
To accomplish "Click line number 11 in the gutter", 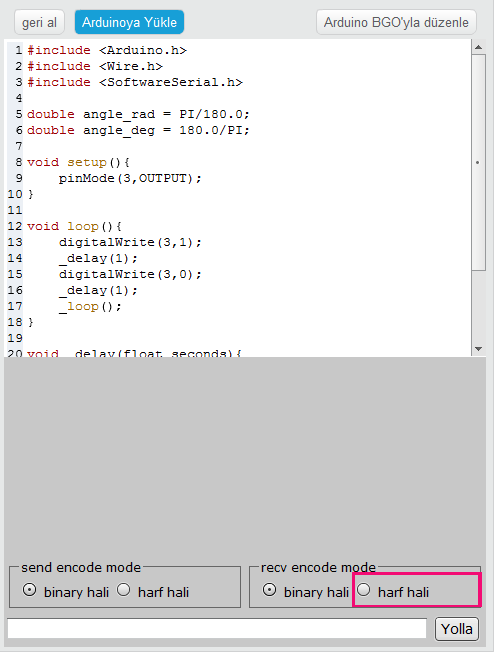I will coord(15,210).
